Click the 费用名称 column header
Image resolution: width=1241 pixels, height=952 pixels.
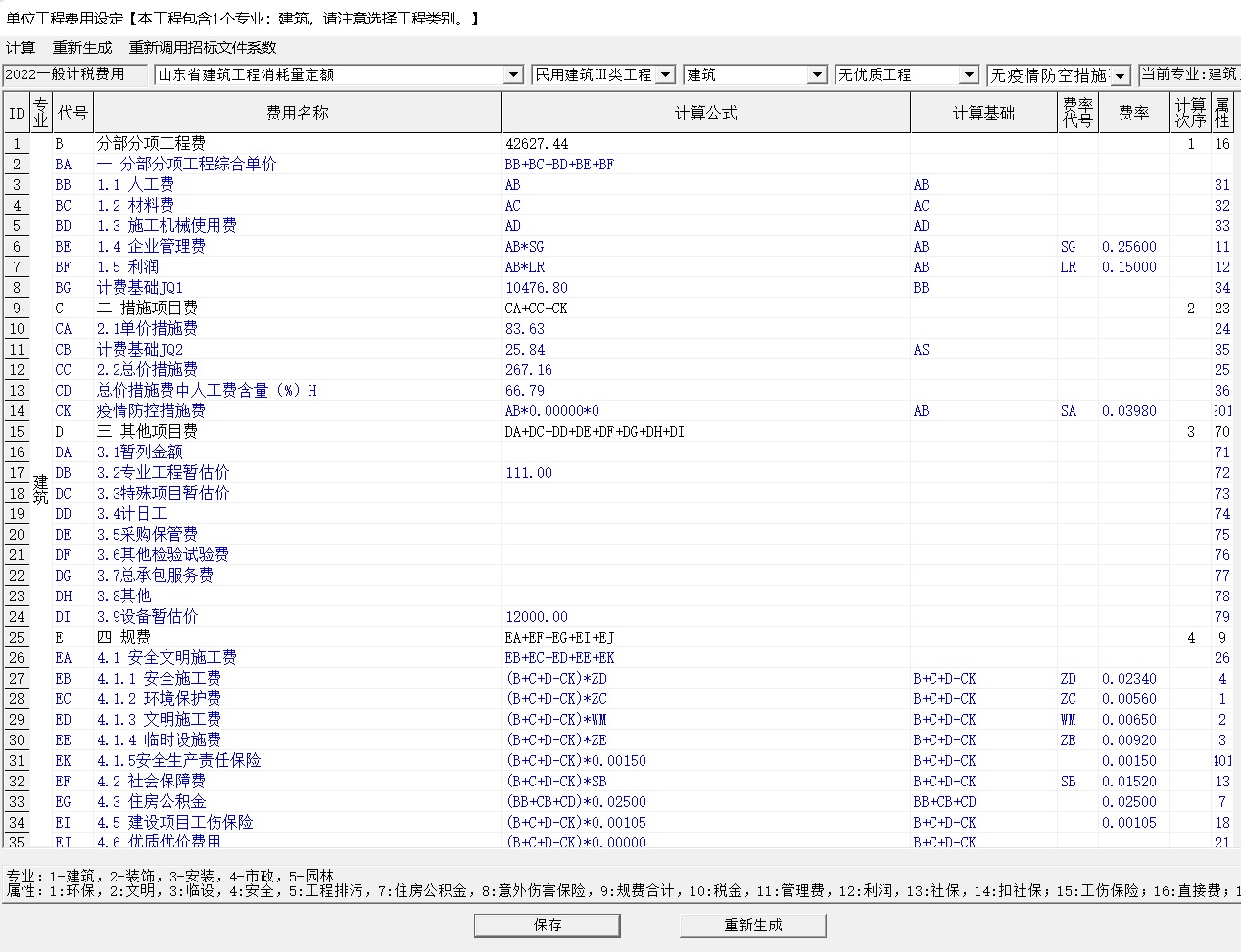pos(298,113)
